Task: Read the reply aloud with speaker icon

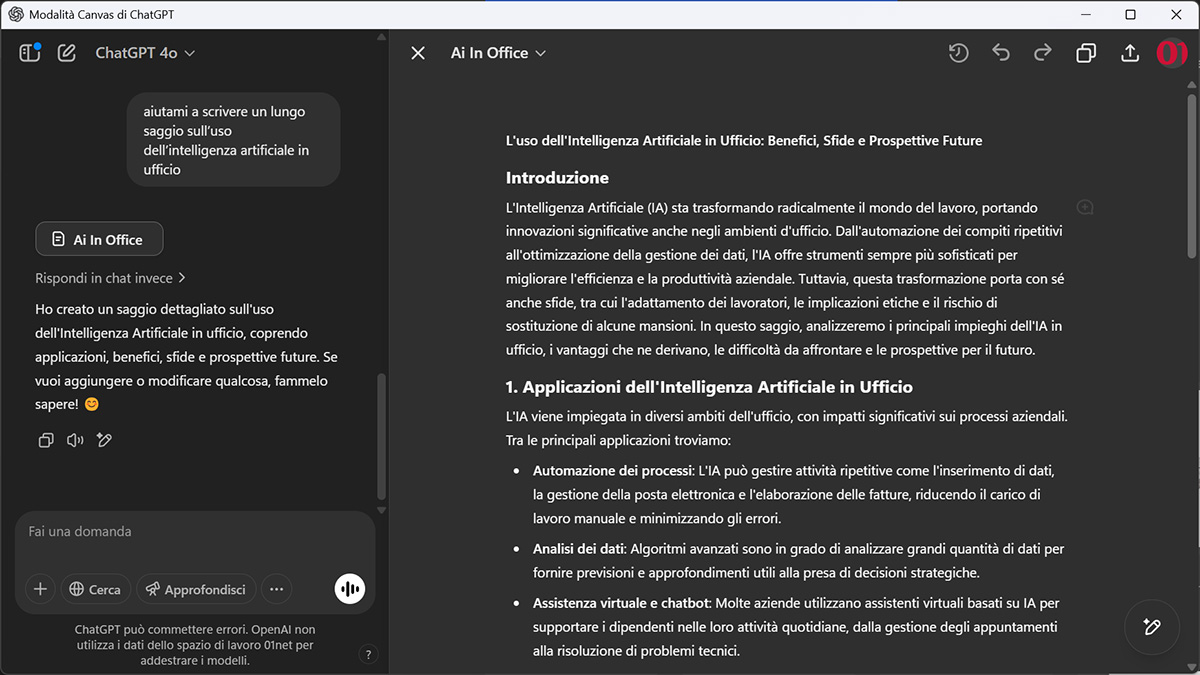Action: point(75,440)
